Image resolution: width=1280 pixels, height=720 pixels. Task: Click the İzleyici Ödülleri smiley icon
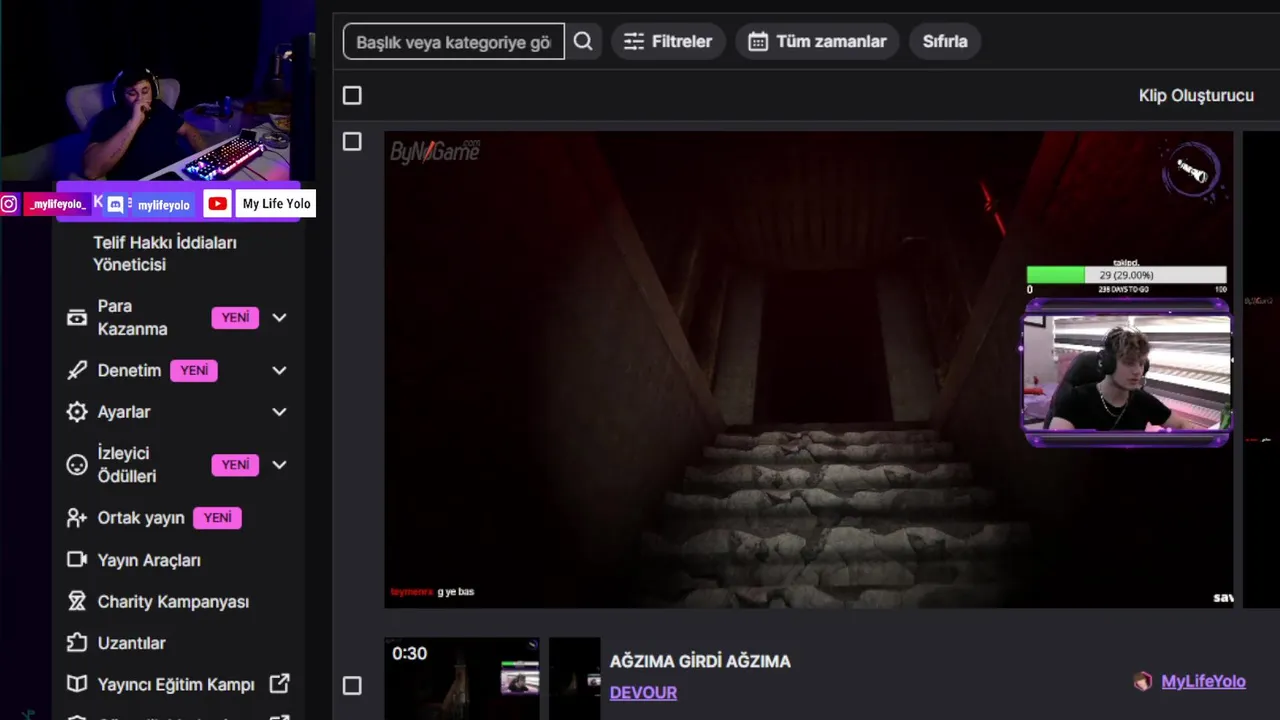pos(77,464)
